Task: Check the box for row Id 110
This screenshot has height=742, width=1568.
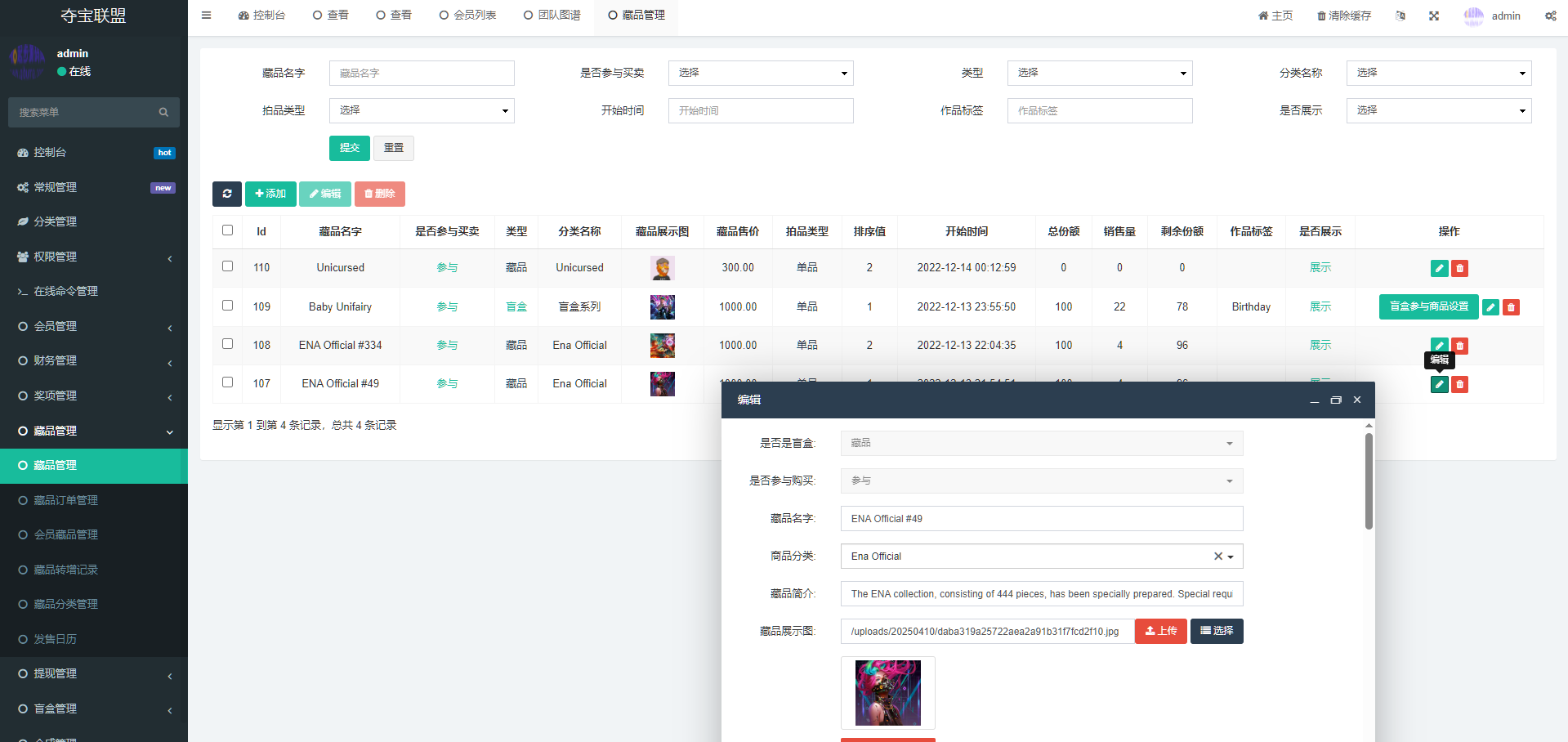Action: tap(227, 266)
